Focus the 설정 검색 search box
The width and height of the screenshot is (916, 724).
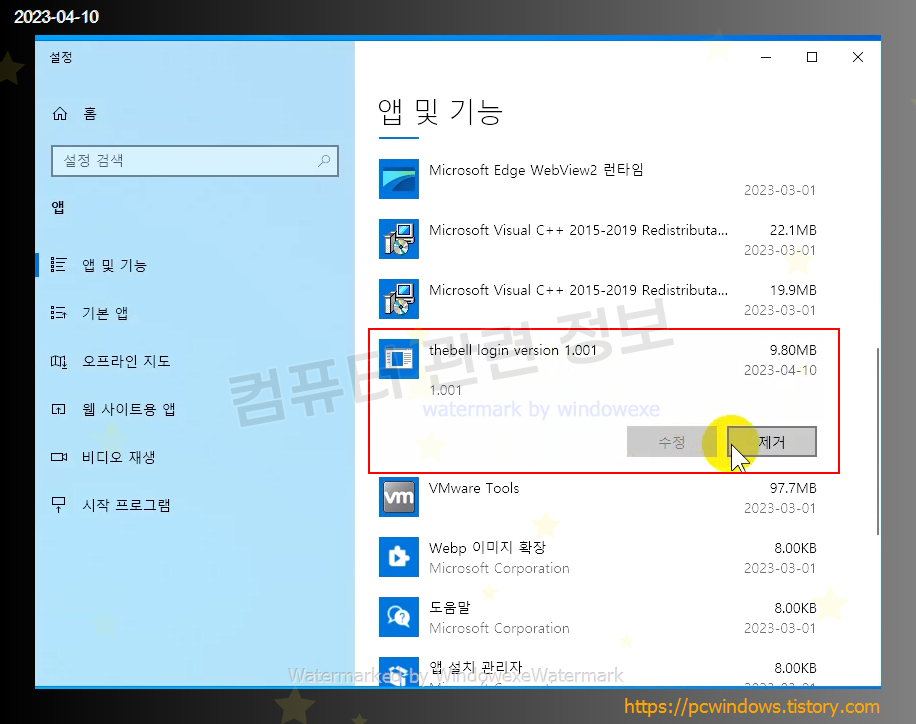coord(195,161)
